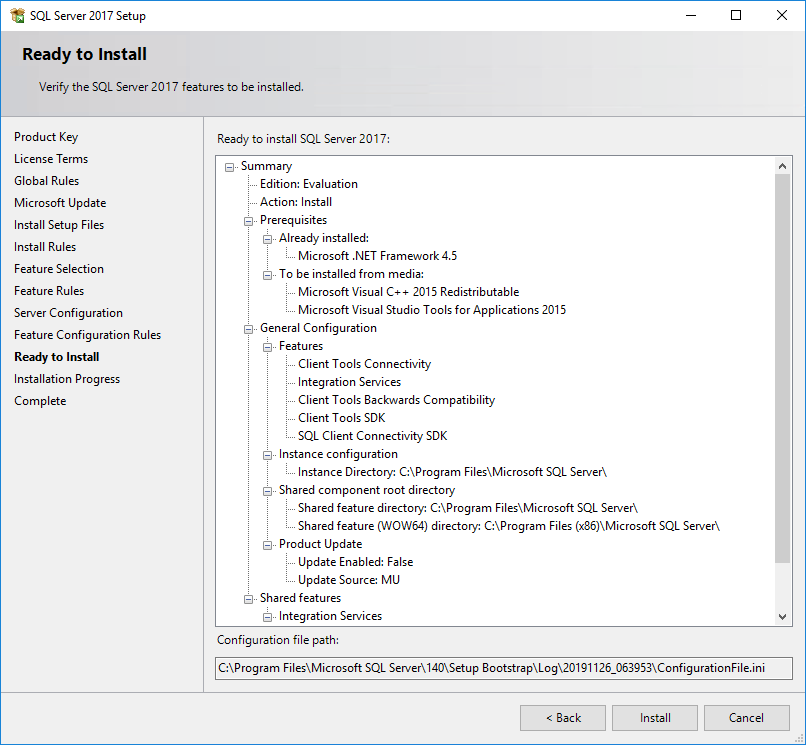Select Global Rules step in sidebar

47,181
